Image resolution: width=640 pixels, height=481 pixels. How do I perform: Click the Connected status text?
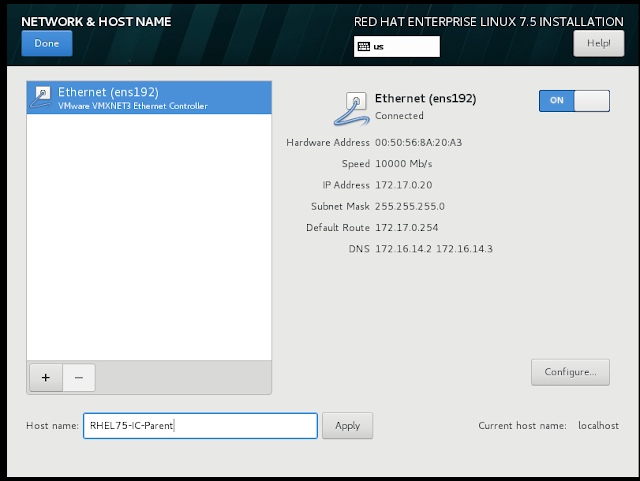point(399,116)
